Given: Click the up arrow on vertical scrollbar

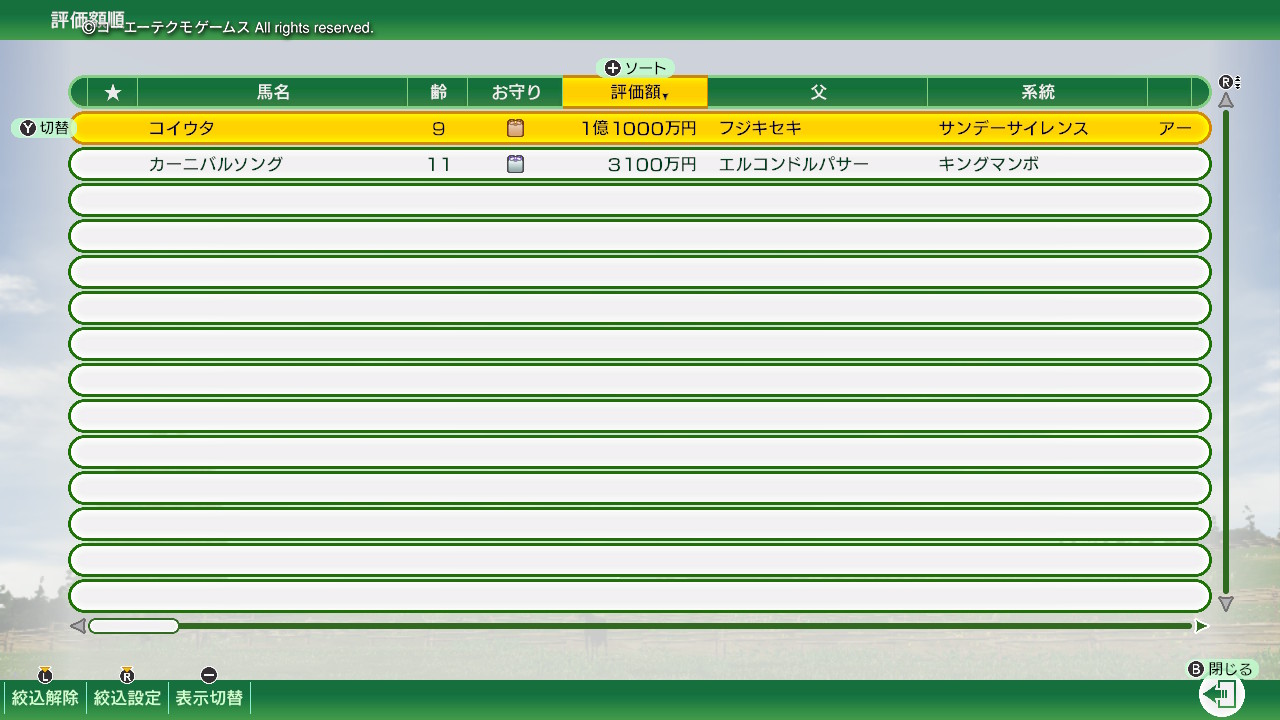Looking at the screenshot, I should pyautogui.click(x=1226, y=101).
